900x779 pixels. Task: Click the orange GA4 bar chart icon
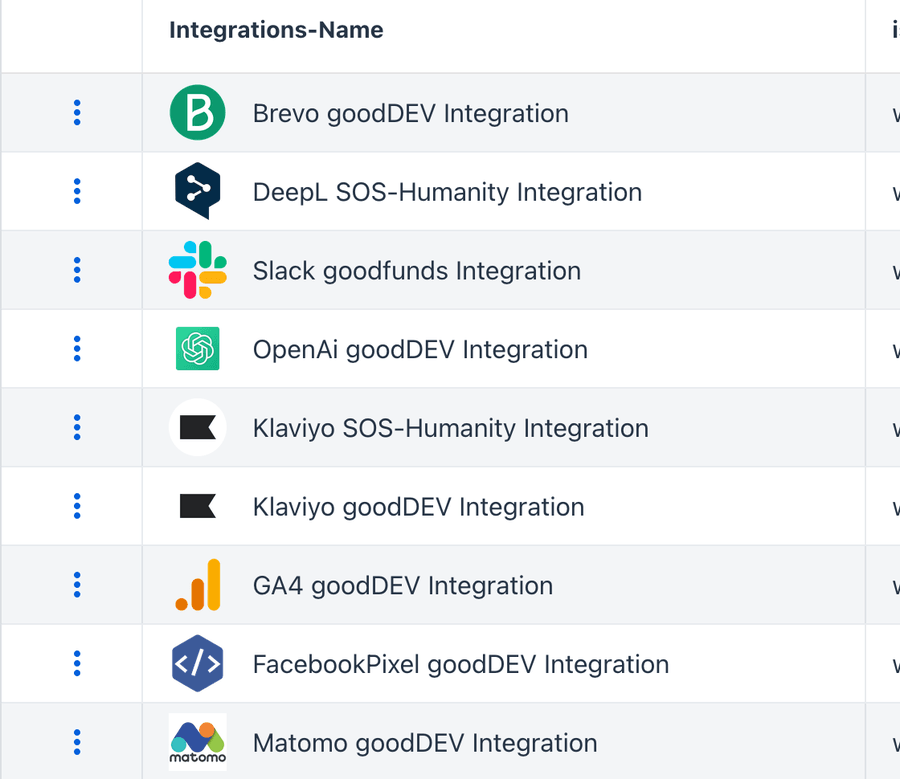pyautogui.click(x=198, y=584)
